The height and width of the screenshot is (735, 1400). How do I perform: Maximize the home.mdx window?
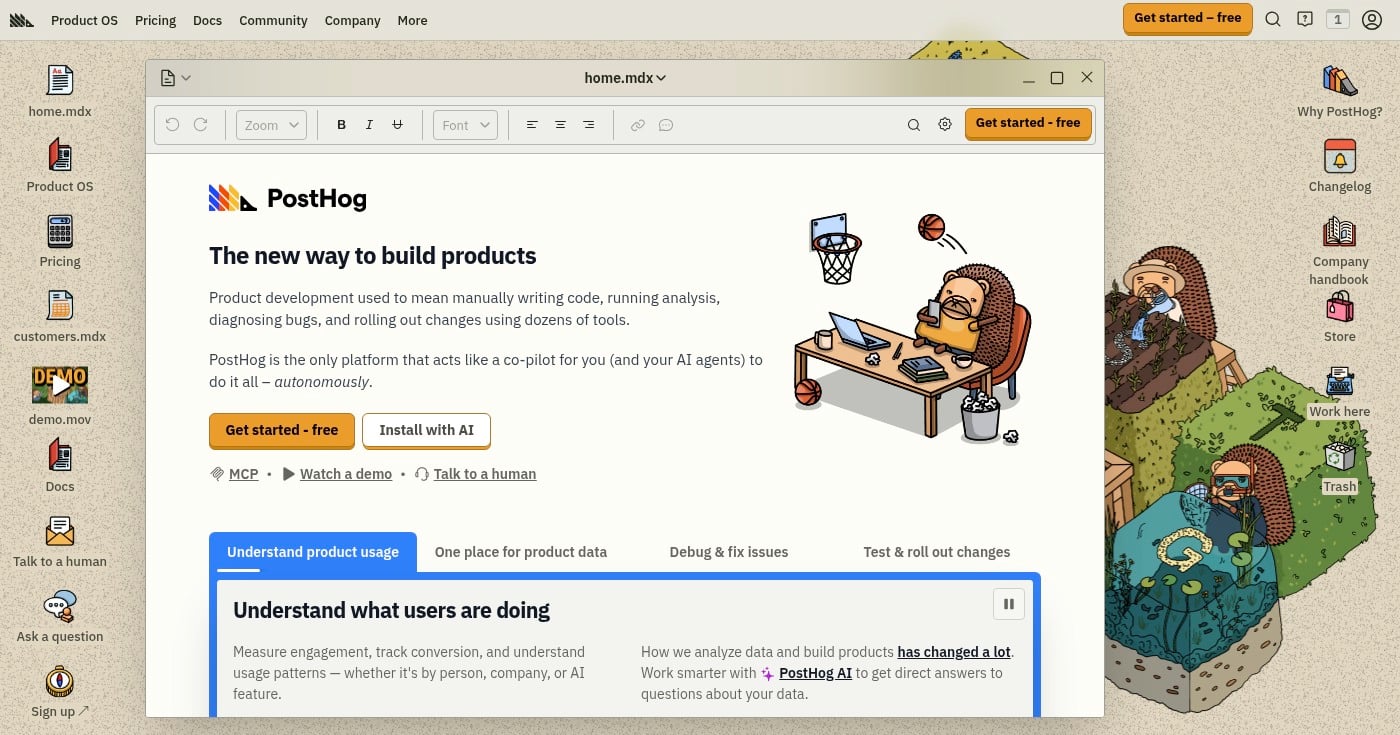click(x=1057, y=78)
